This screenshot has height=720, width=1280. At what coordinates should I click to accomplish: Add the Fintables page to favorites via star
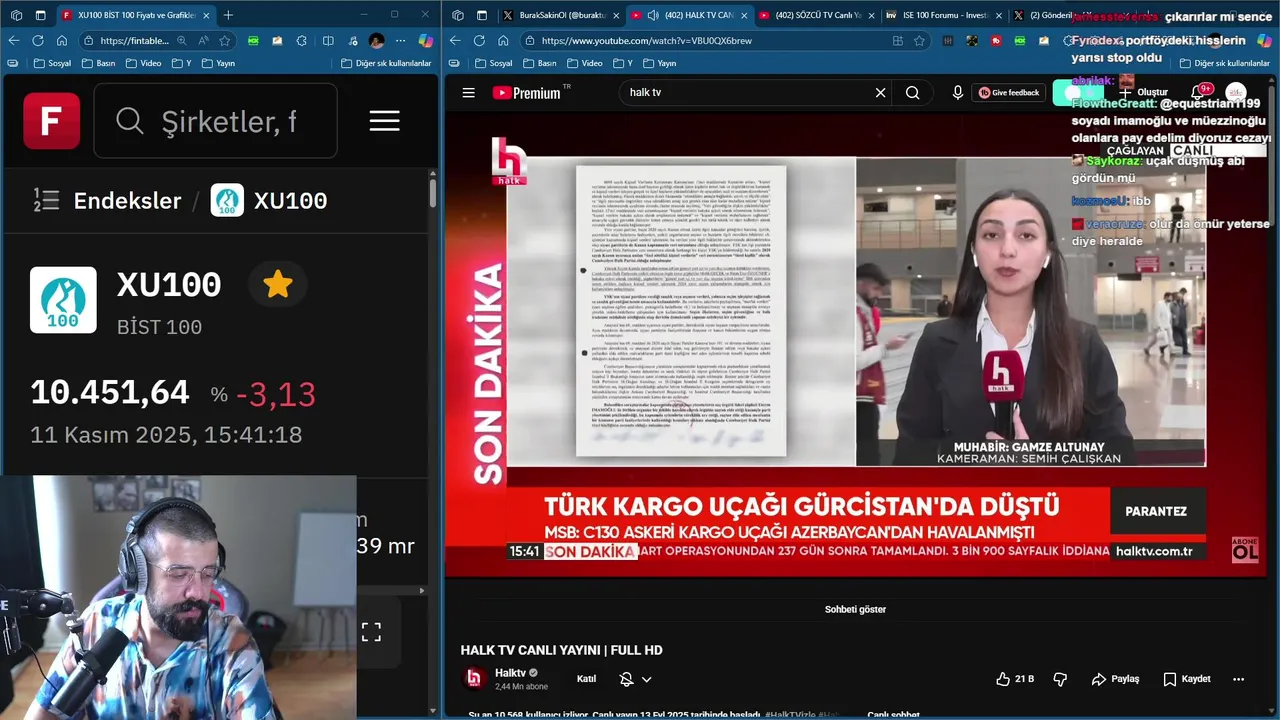coord(225,40)
